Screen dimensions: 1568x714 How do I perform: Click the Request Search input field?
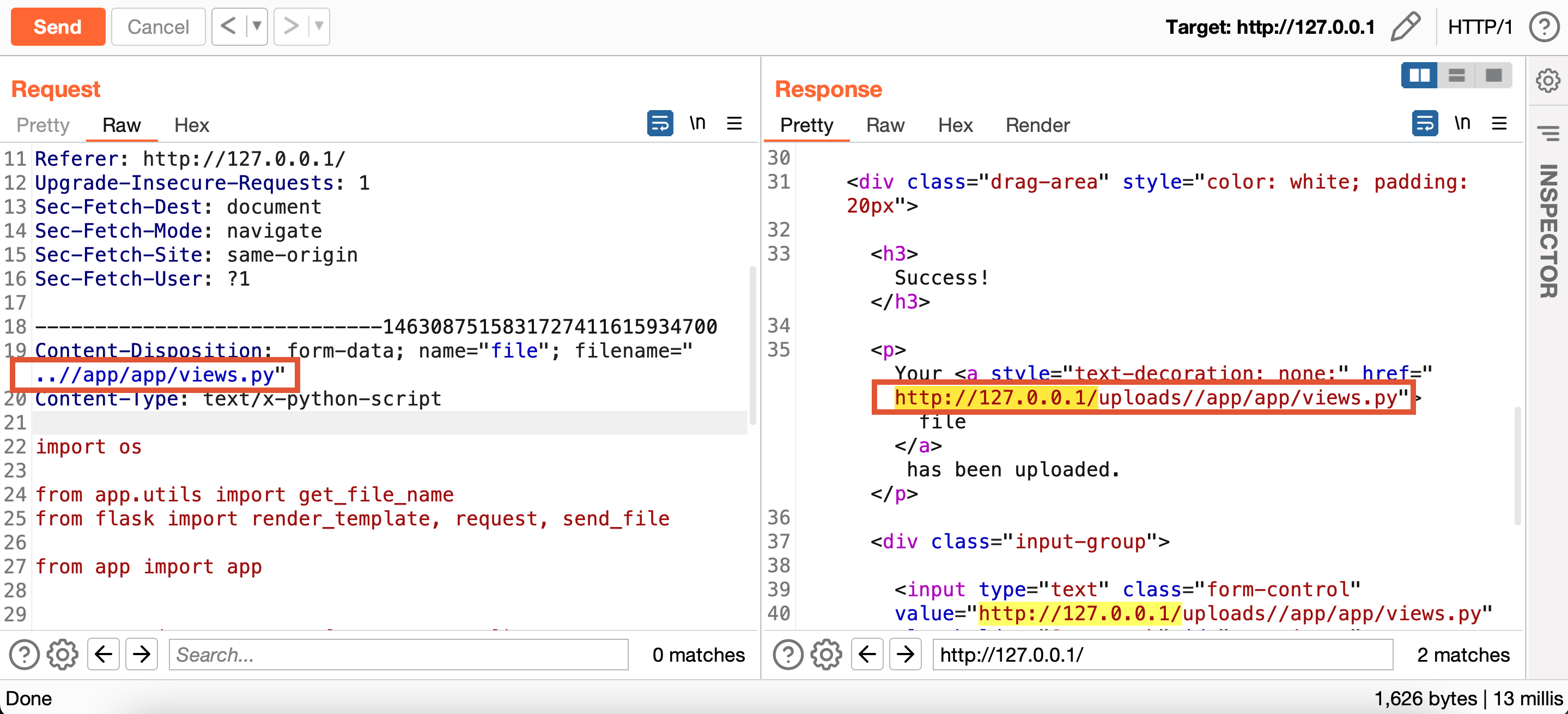[x=398, y=655]
